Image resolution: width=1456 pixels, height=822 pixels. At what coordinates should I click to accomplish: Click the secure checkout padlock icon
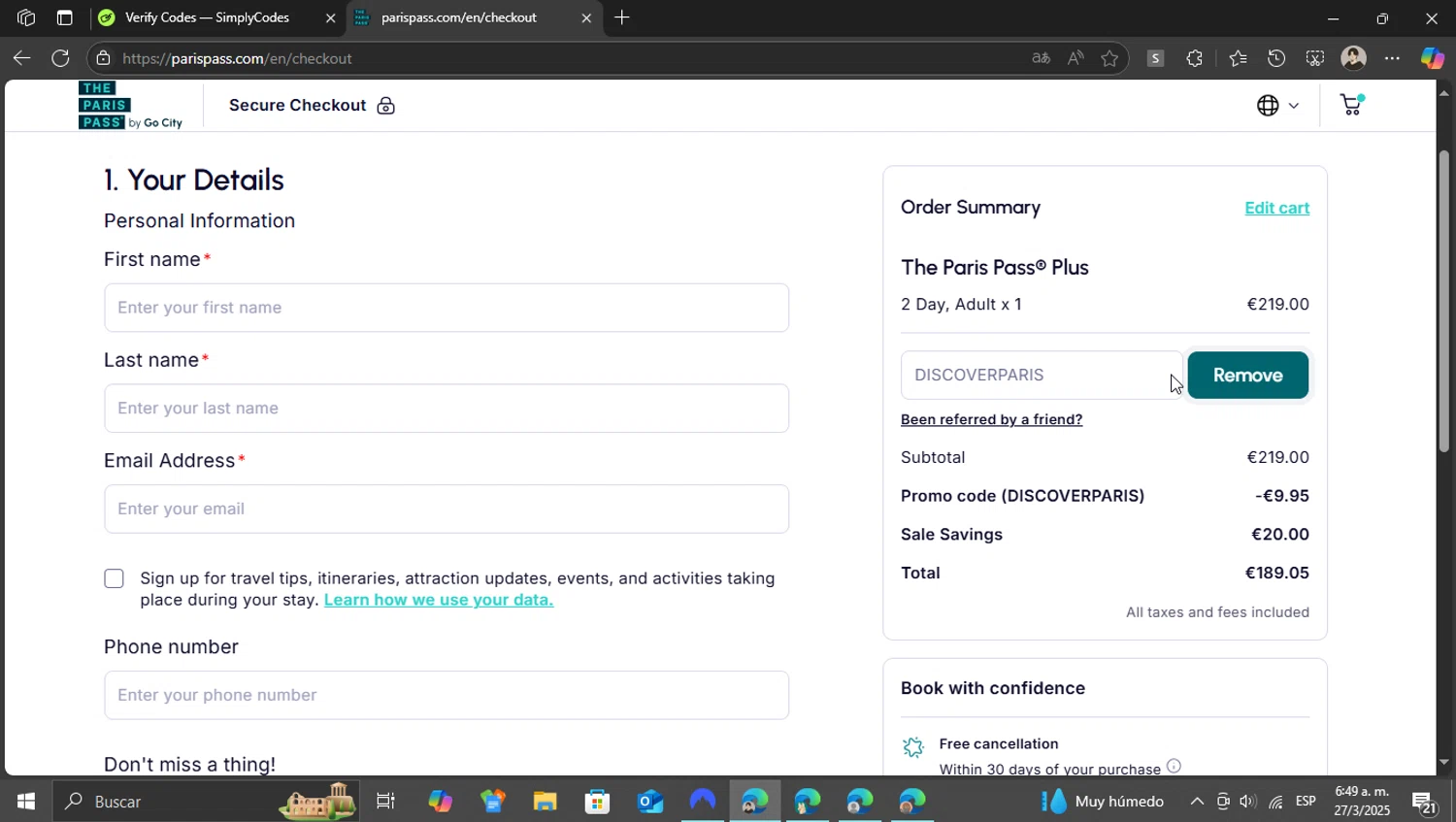click(x=386, y=106)
